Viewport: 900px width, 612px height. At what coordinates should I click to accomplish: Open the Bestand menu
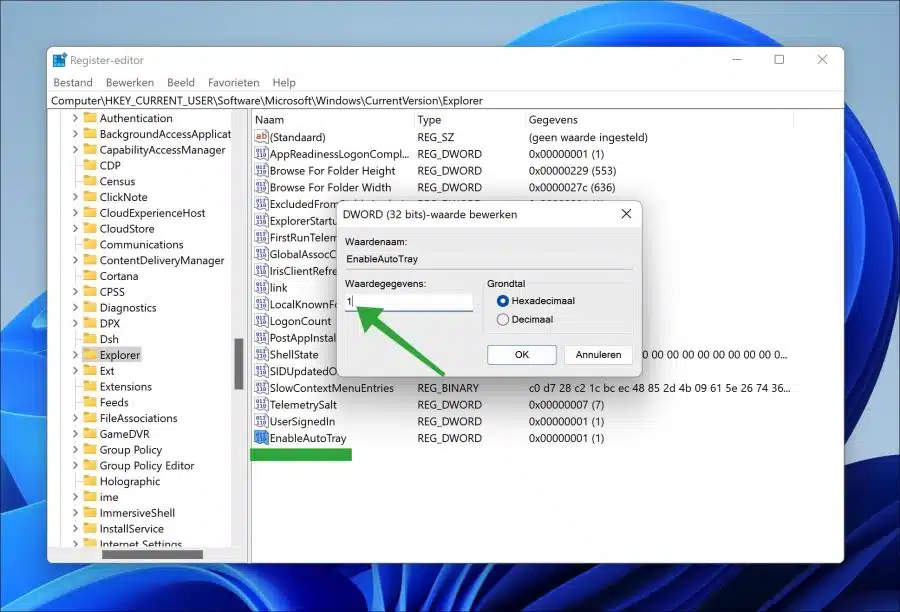click(73, 83)
